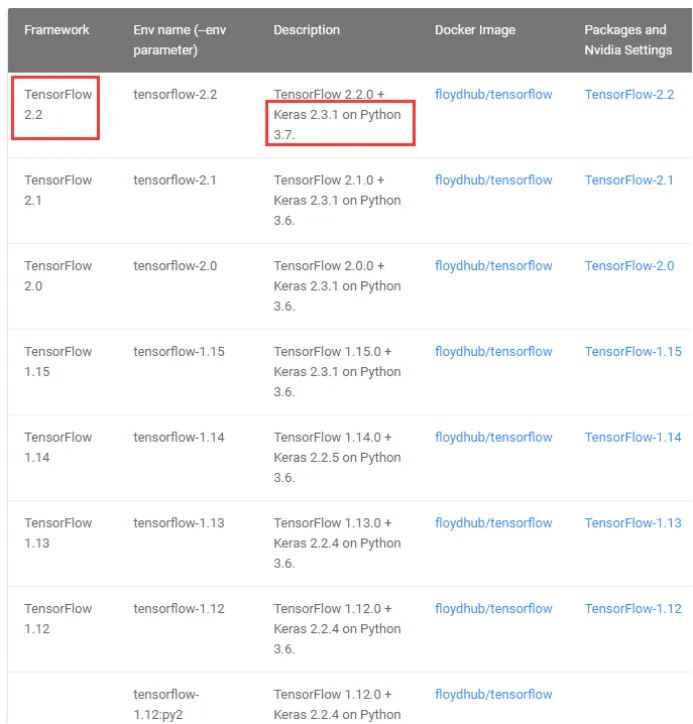Click the TensorFlow 1.14.0 + Keras 2.2.5 description
The width and height of the screenshot is (693, 724).
tap(337, 458)
